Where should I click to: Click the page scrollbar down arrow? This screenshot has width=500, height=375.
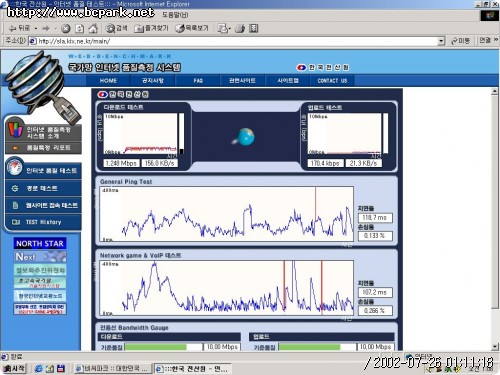tap(495, 347)
